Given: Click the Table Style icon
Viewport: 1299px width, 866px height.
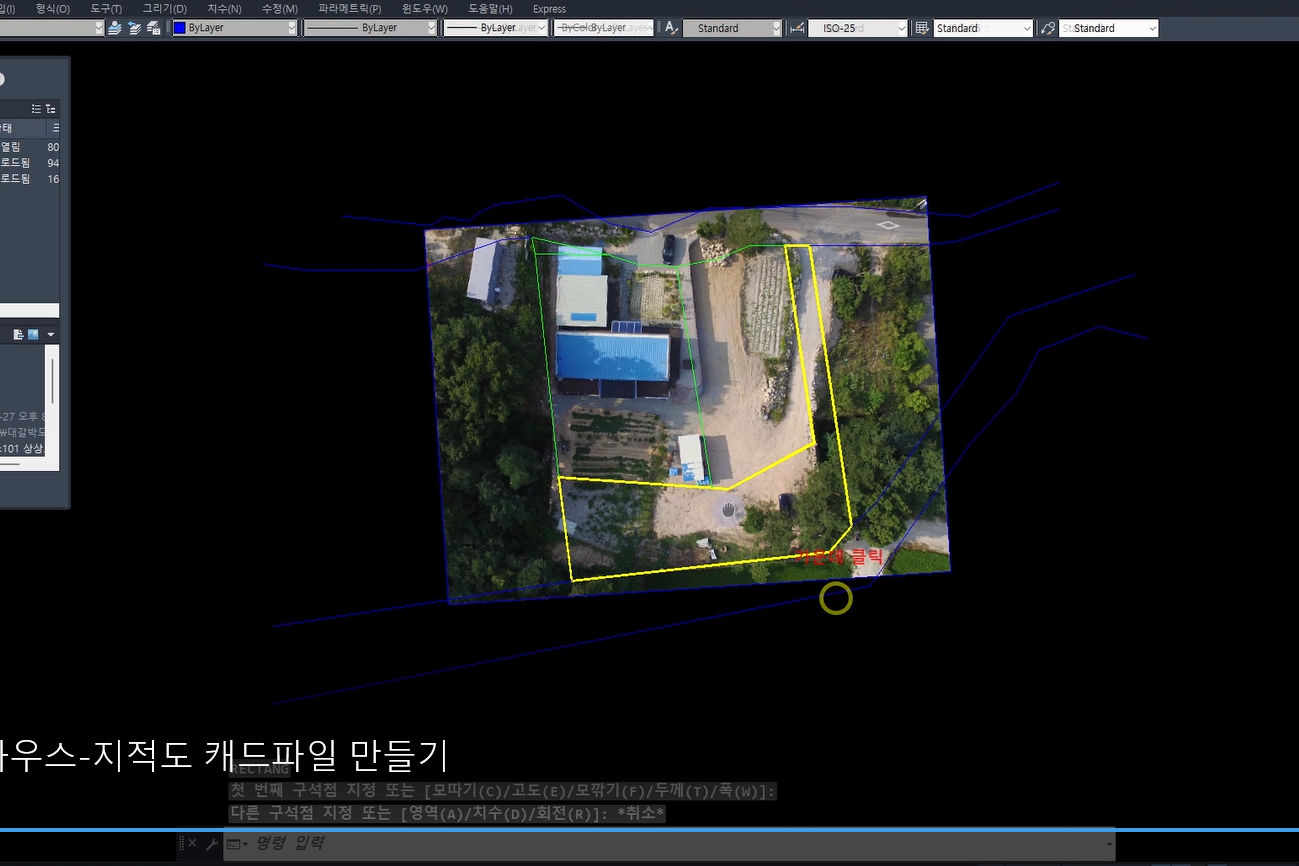Looking at the screenshot, I should [x=922, y=28].
